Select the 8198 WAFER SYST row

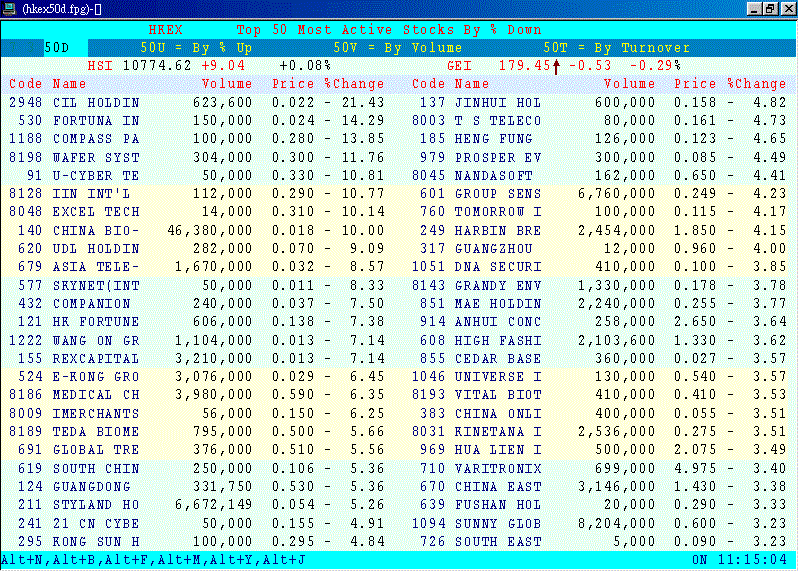click(196, 157)
